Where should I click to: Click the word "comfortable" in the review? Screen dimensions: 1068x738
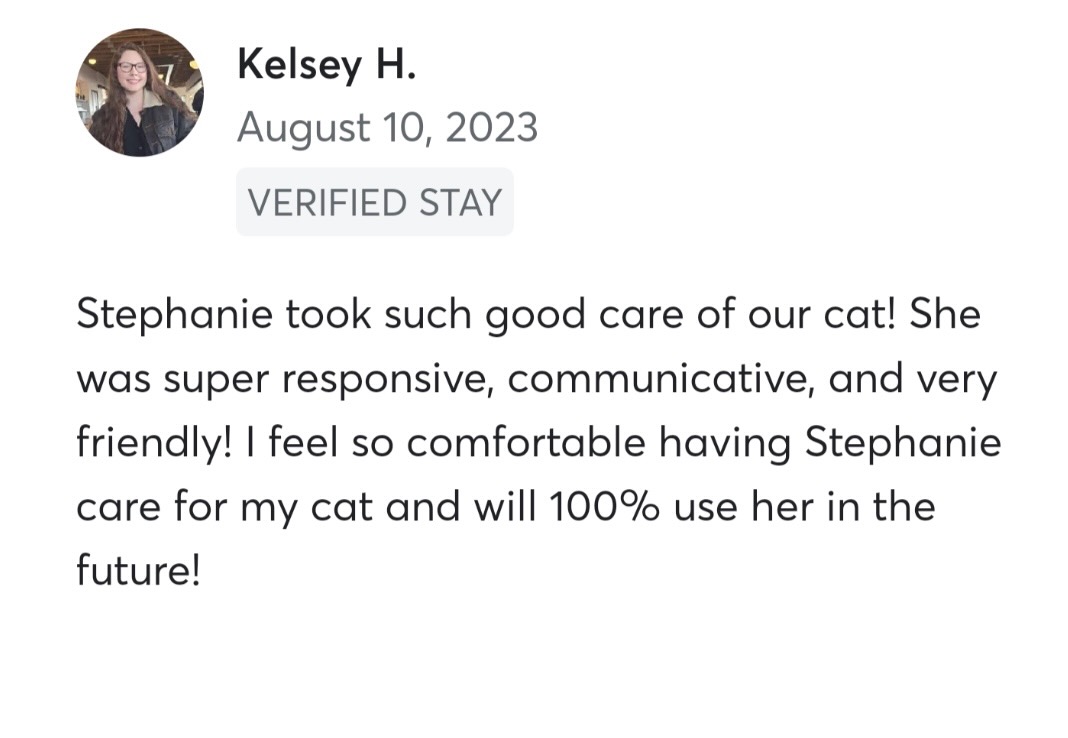tap(527, 443)
